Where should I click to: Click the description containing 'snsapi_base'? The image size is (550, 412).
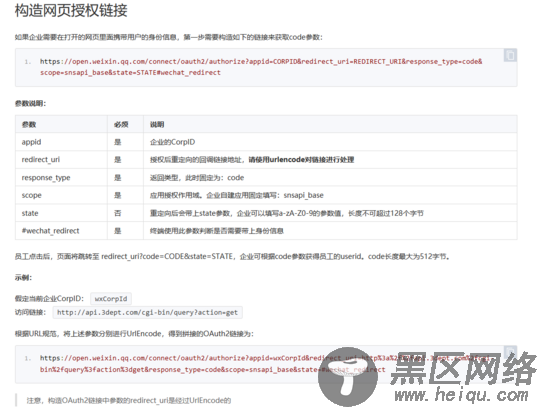(x=330, y=195)
